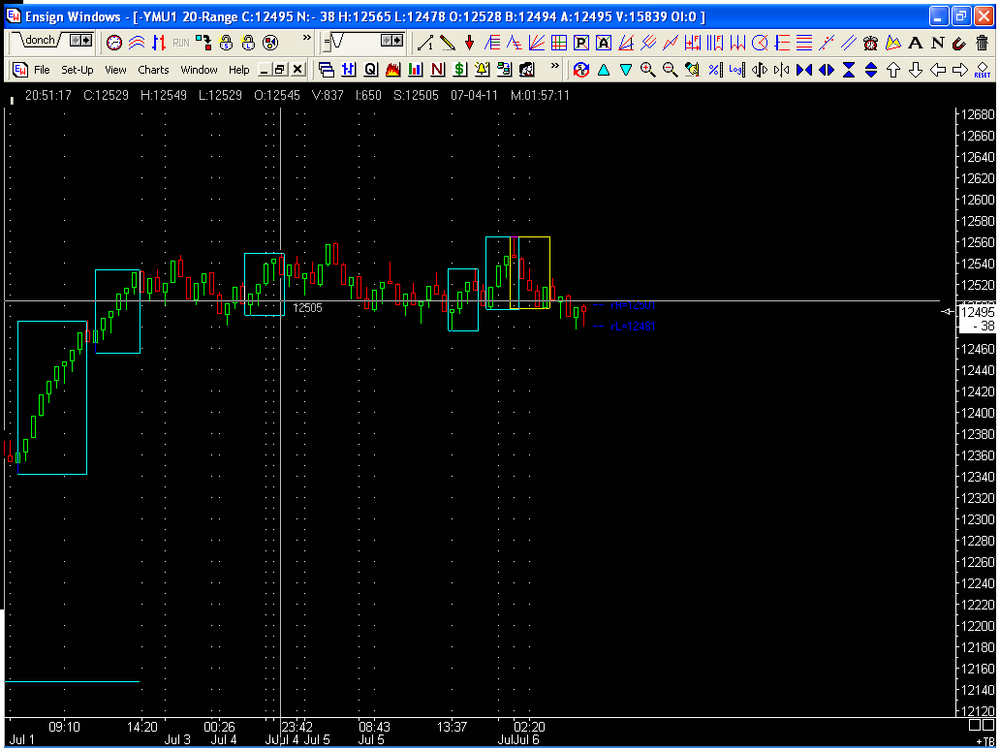Open the File menu

pyautogui.click(x=42, y=70)
